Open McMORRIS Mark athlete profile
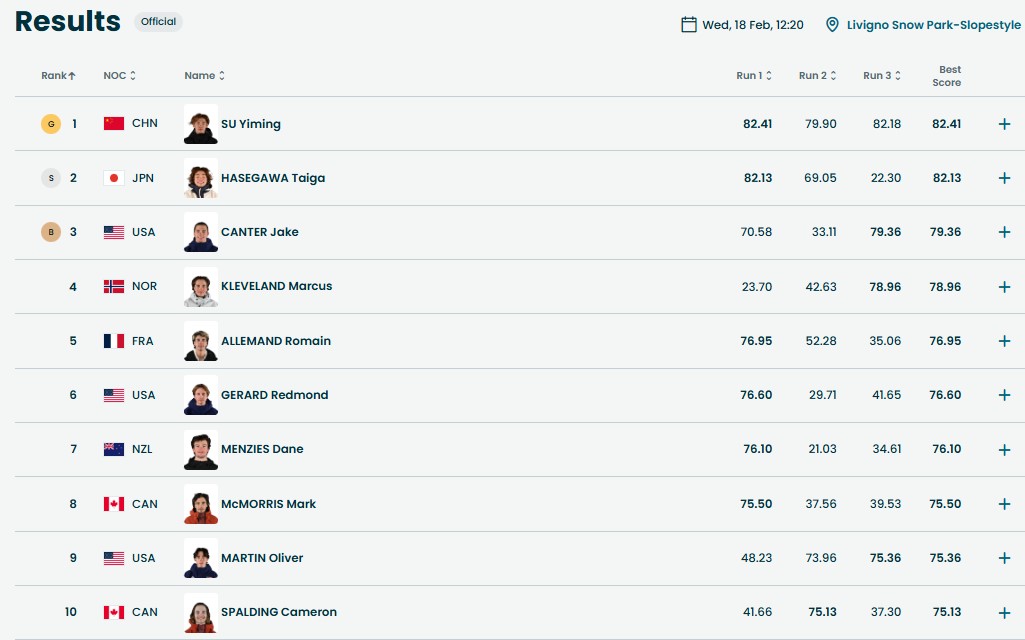Image resolution: width=1025 pixels, height=640 pixels. pos(268,504)
